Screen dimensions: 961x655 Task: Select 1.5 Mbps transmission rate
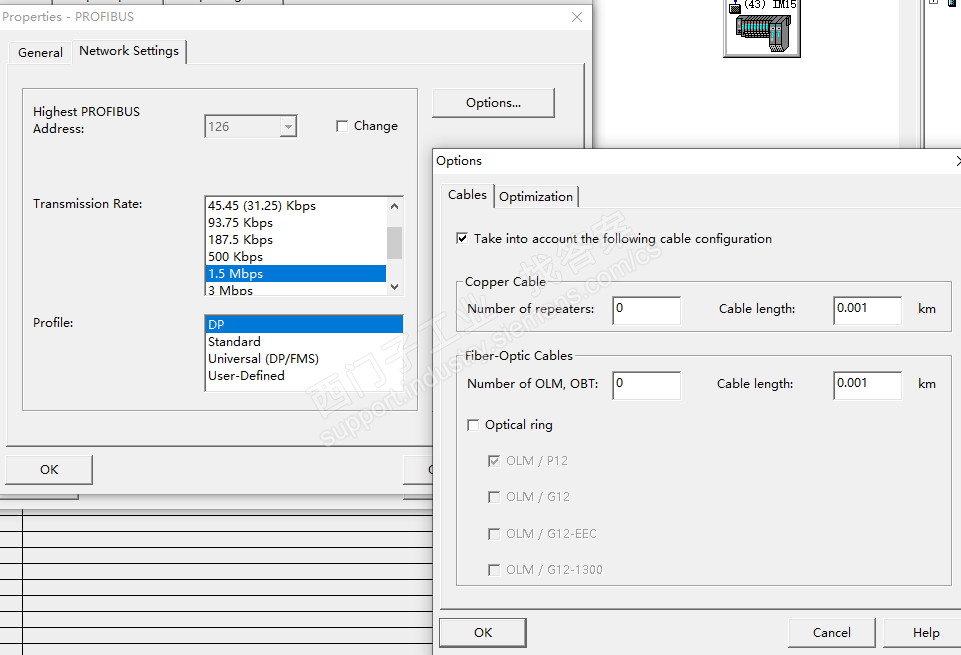coord(296,274)
